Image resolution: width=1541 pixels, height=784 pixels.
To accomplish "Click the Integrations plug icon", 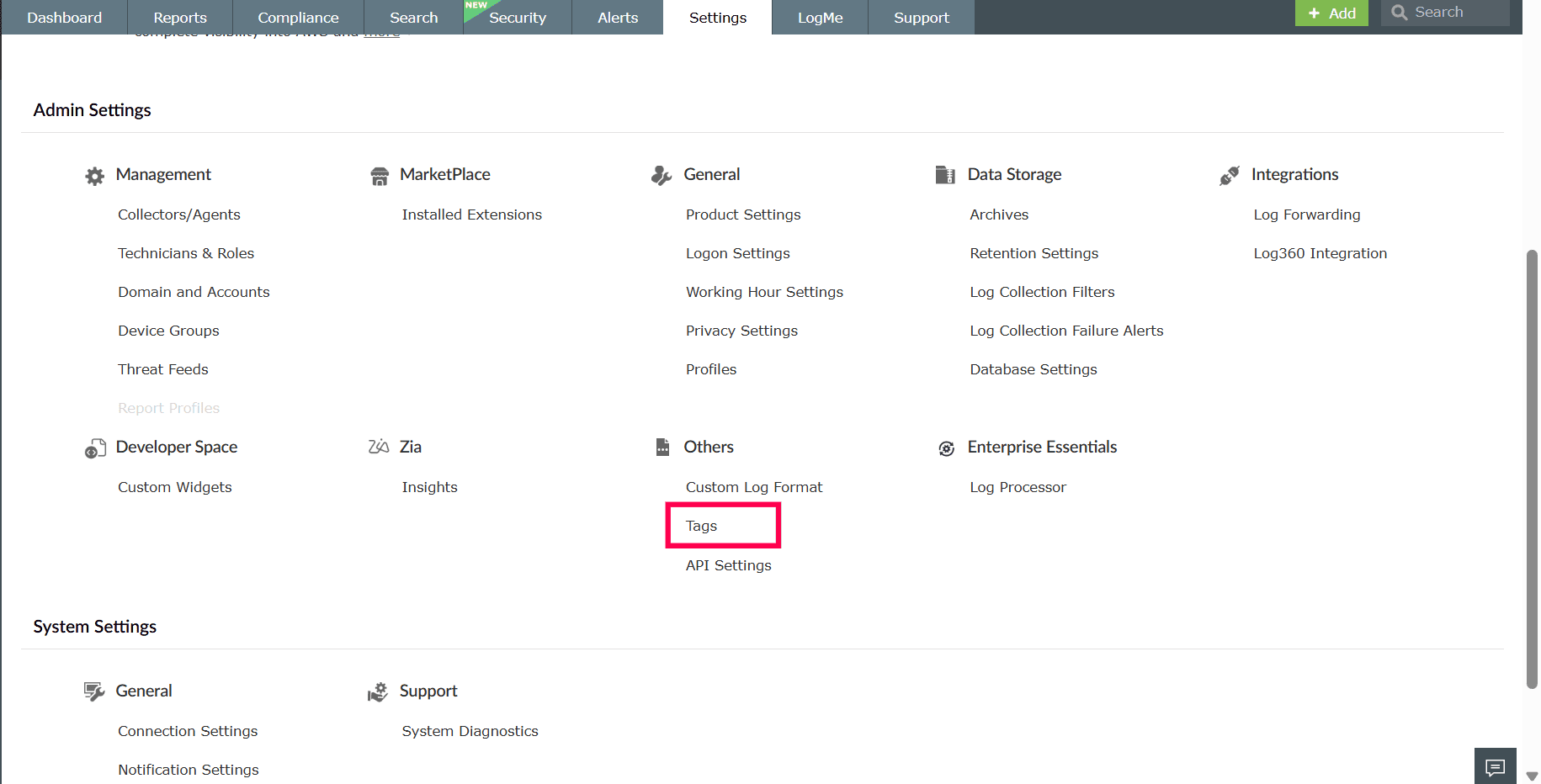I will coord(1230,175).
